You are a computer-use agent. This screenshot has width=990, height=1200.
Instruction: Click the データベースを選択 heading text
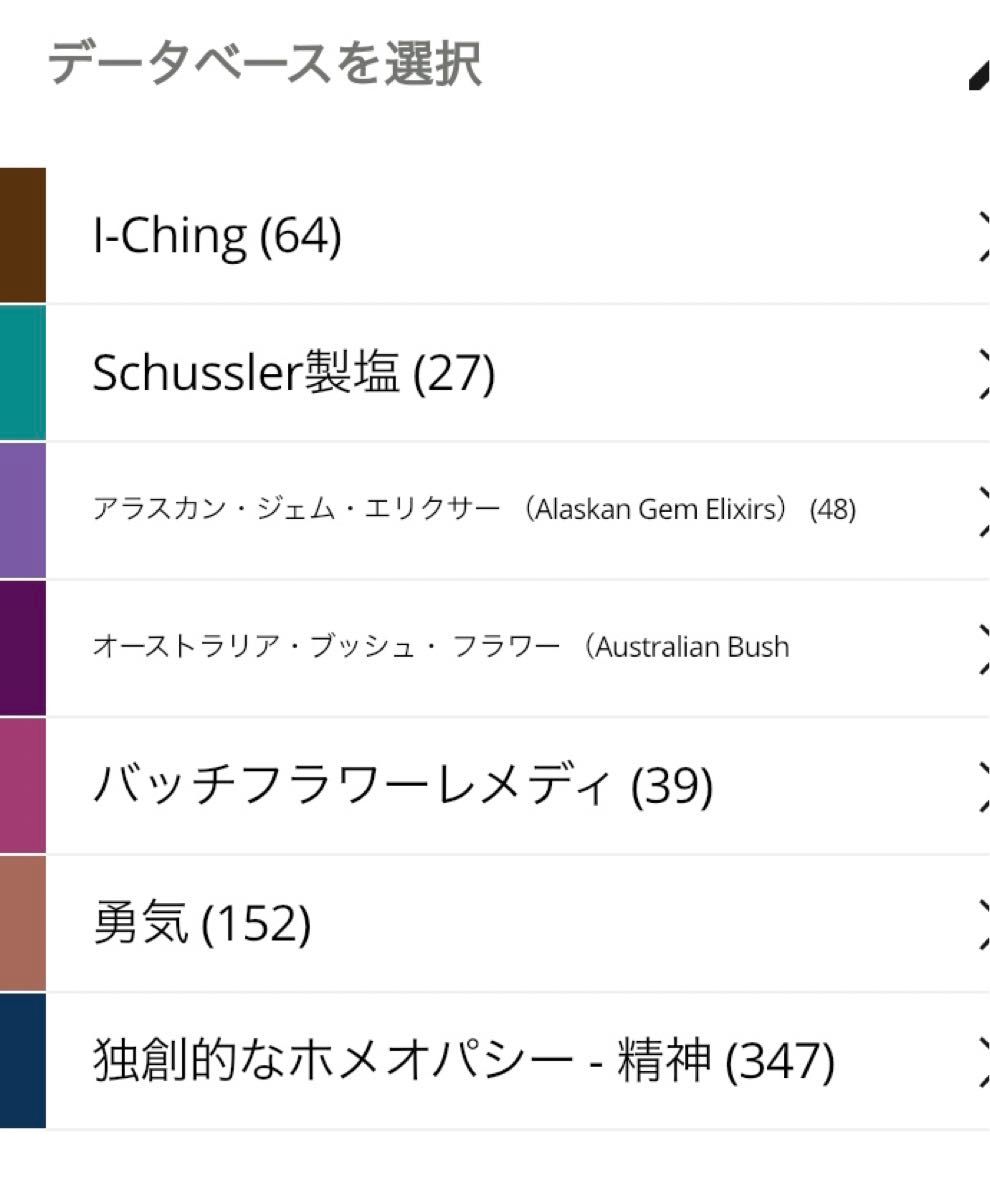pos(265,65)
